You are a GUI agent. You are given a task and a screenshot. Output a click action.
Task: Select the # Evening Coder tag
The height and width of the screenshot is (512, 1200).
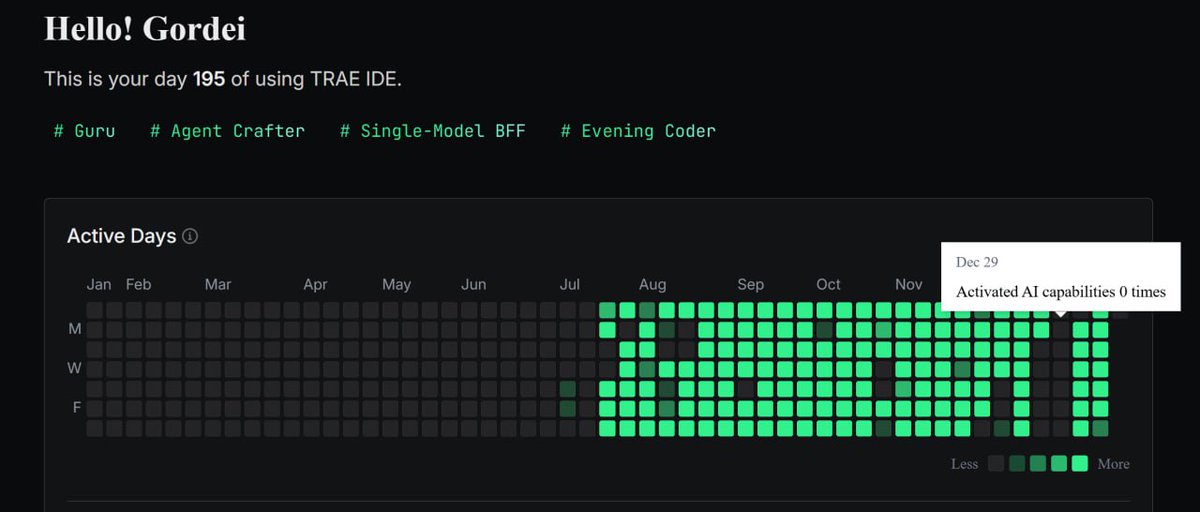click(x=638, y=131)
